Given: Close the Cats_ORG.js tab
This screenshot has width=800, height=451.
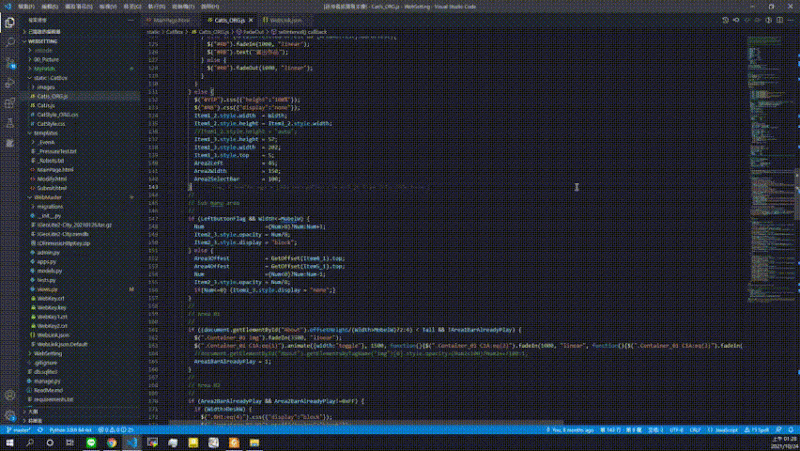Looking at the screenshot, I should [x=251, y=20].
